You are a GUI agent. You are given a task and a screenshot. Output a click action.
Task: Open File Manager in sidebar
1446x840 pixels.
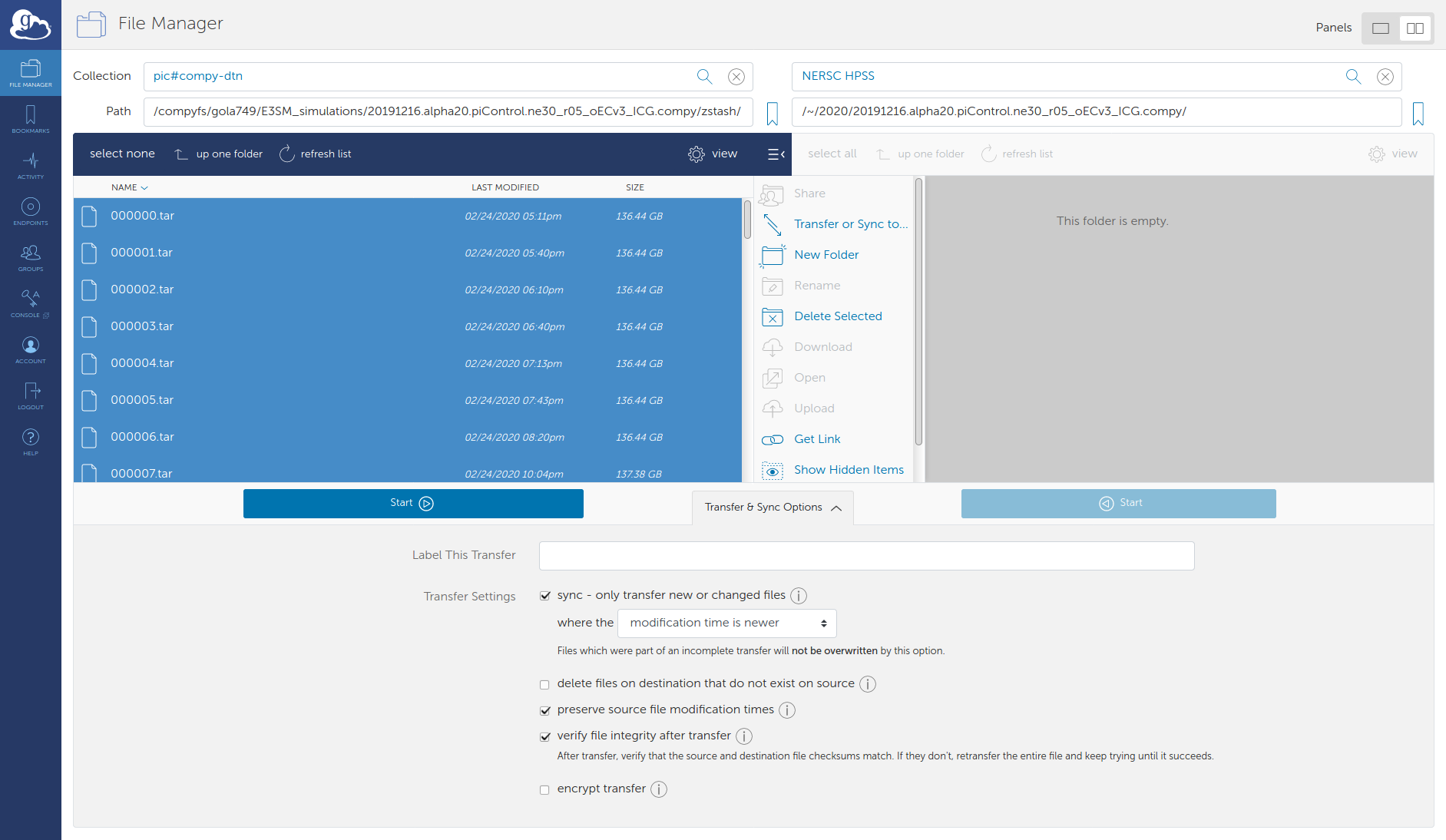click(x=31, y=73)
